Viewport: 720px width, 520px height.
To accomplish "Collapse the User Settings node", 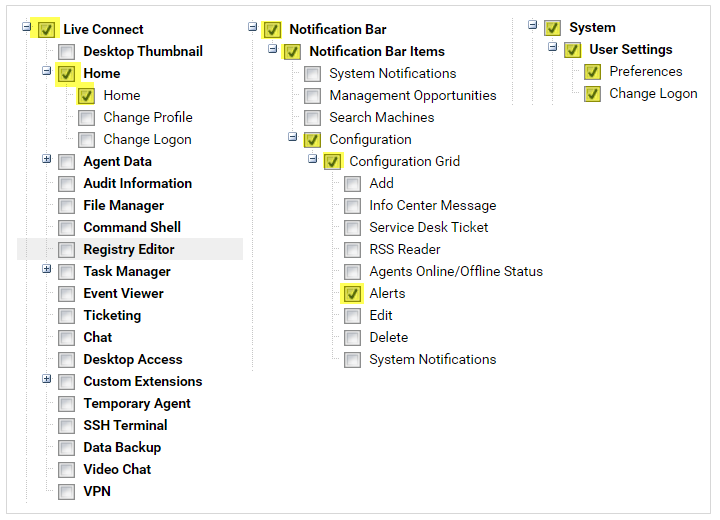I will (x=552, y=47).
